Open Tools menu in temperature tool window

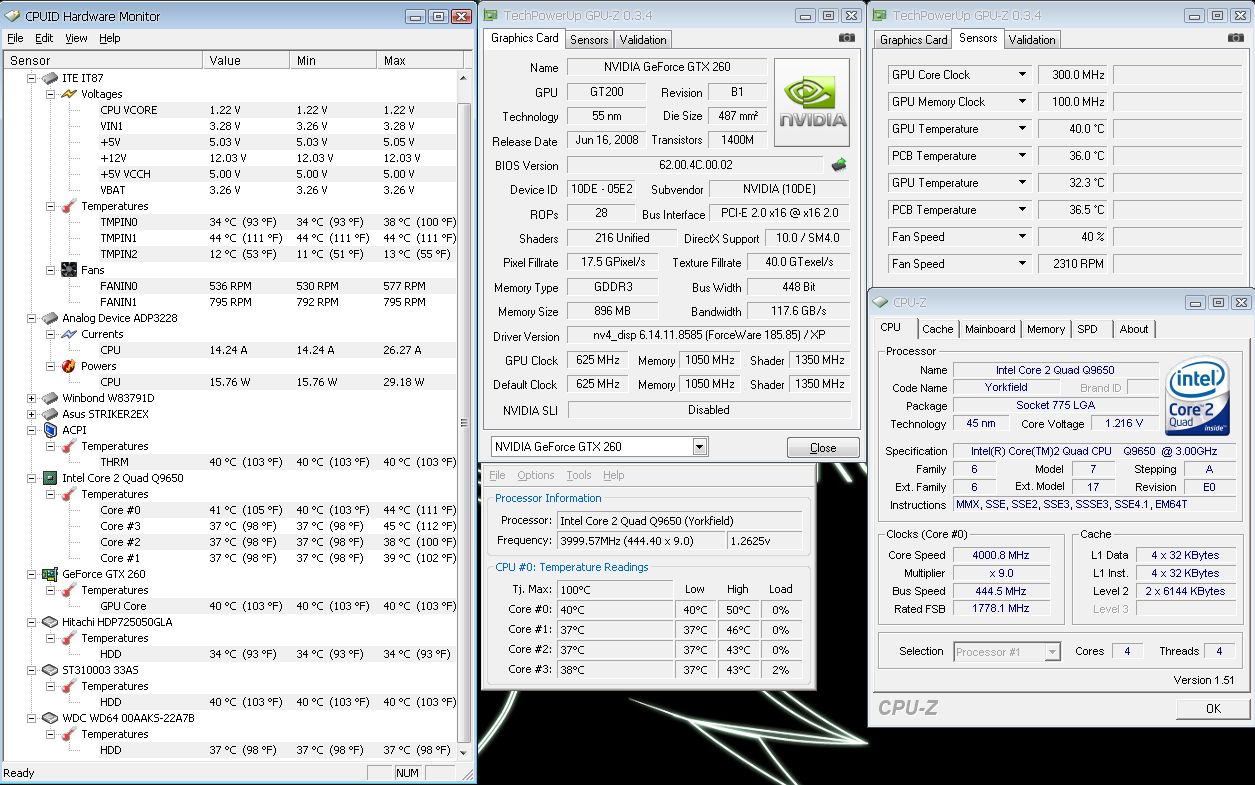tap(579, 475)
